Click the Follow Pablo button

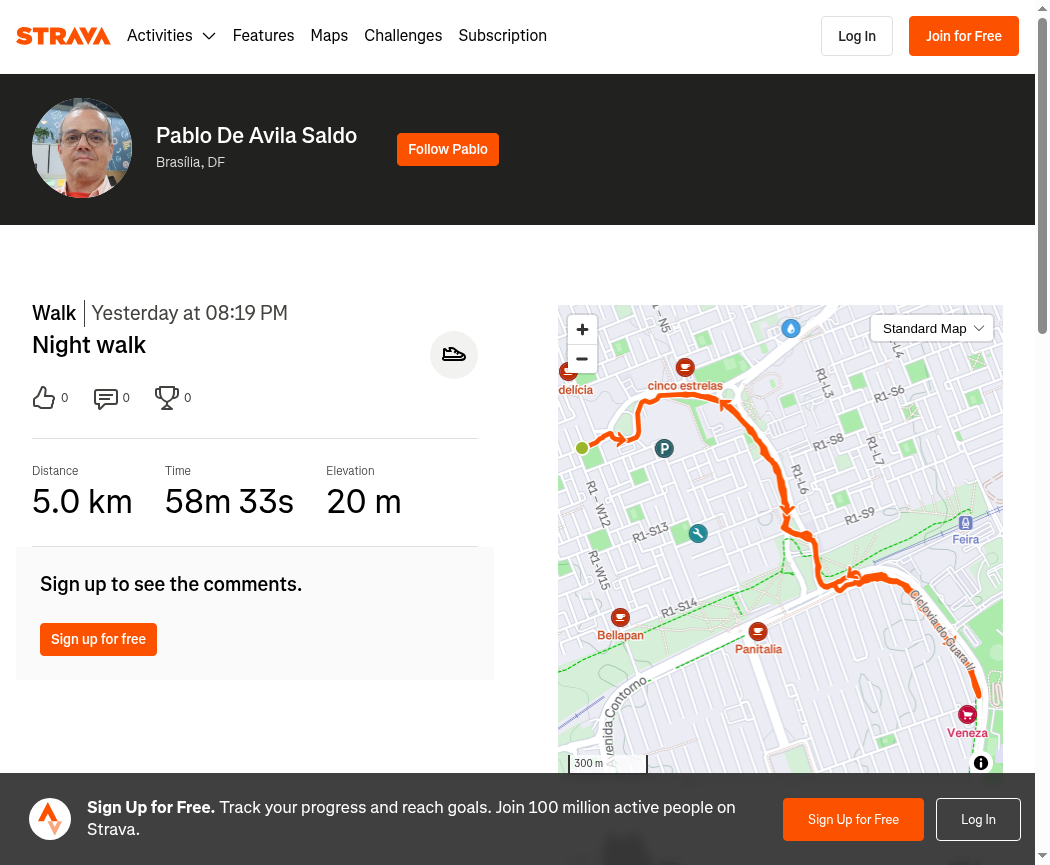[447, 149]
